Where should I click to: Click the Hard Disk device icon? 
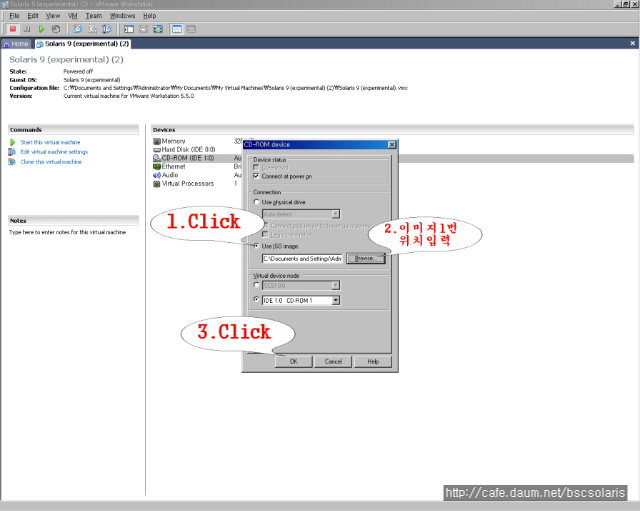point(157,150)
